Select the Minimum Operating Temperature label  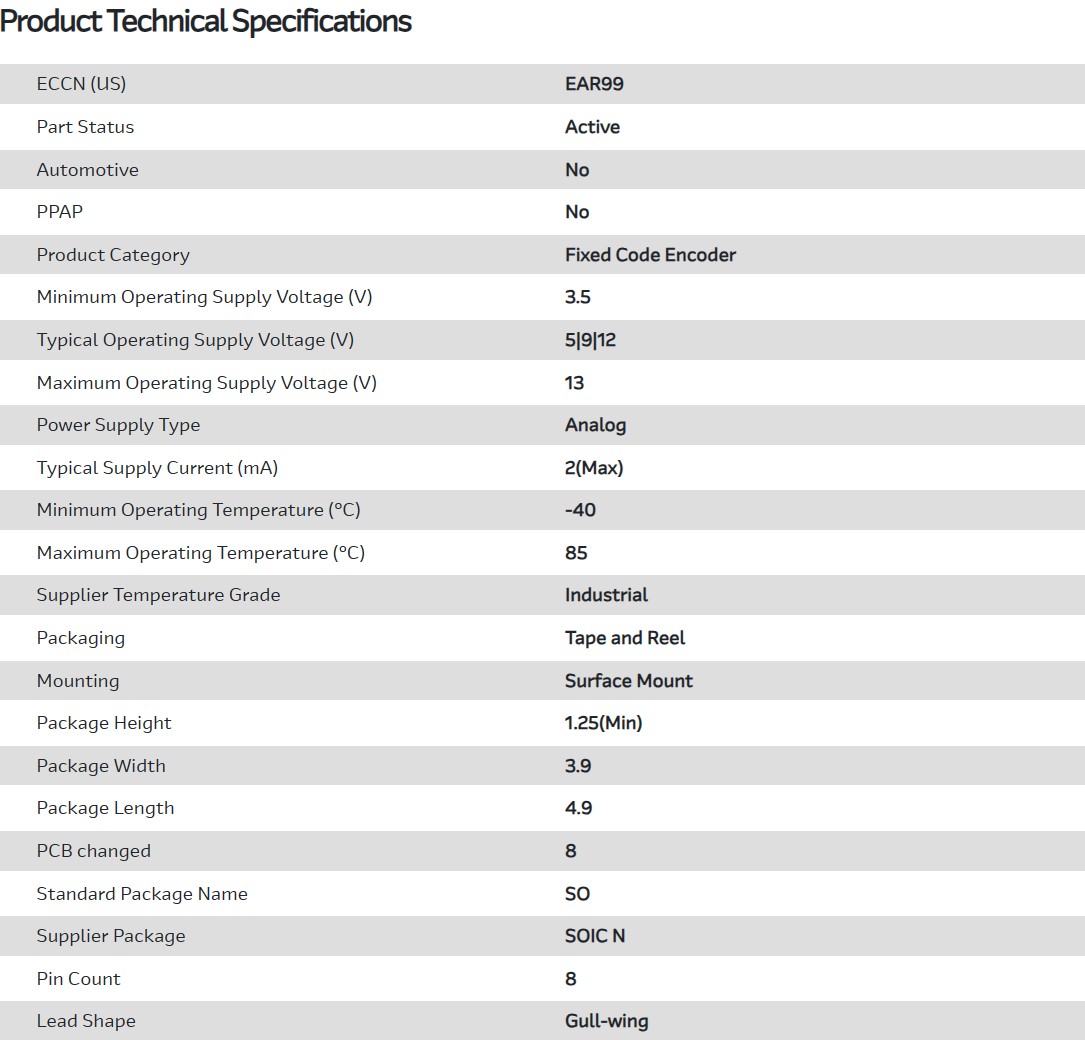click(x=198, y=510)
